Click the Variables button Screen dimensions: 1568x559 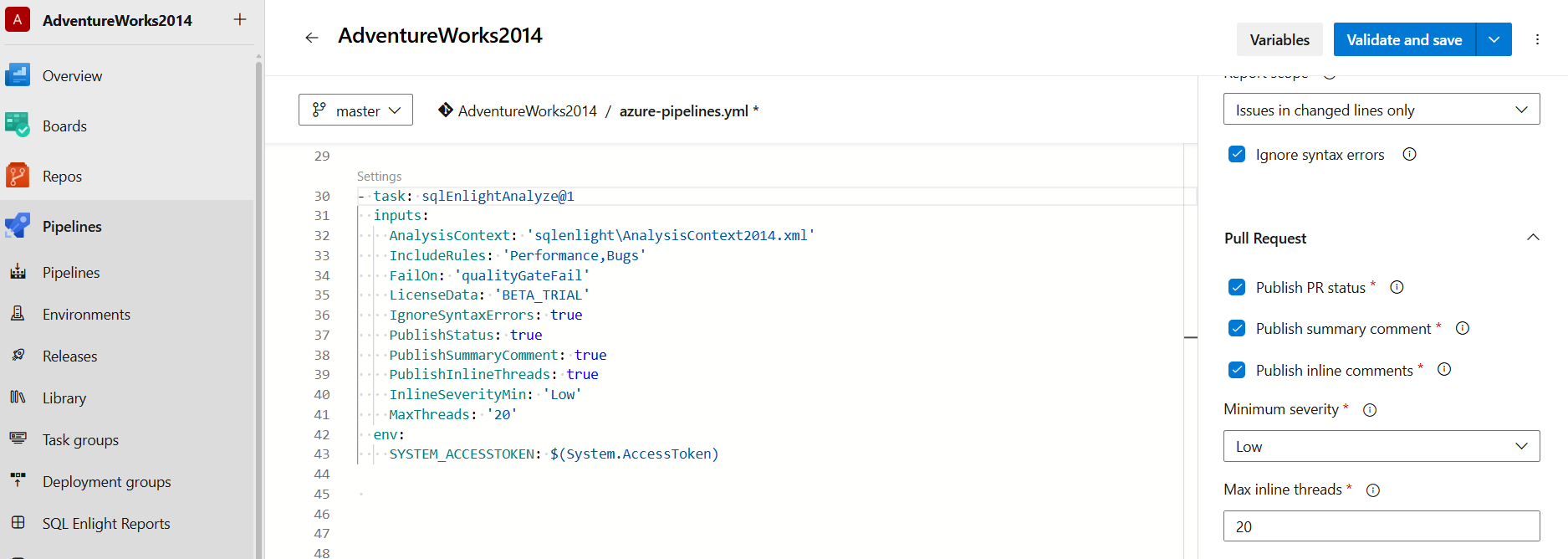tap(1279, 39)
